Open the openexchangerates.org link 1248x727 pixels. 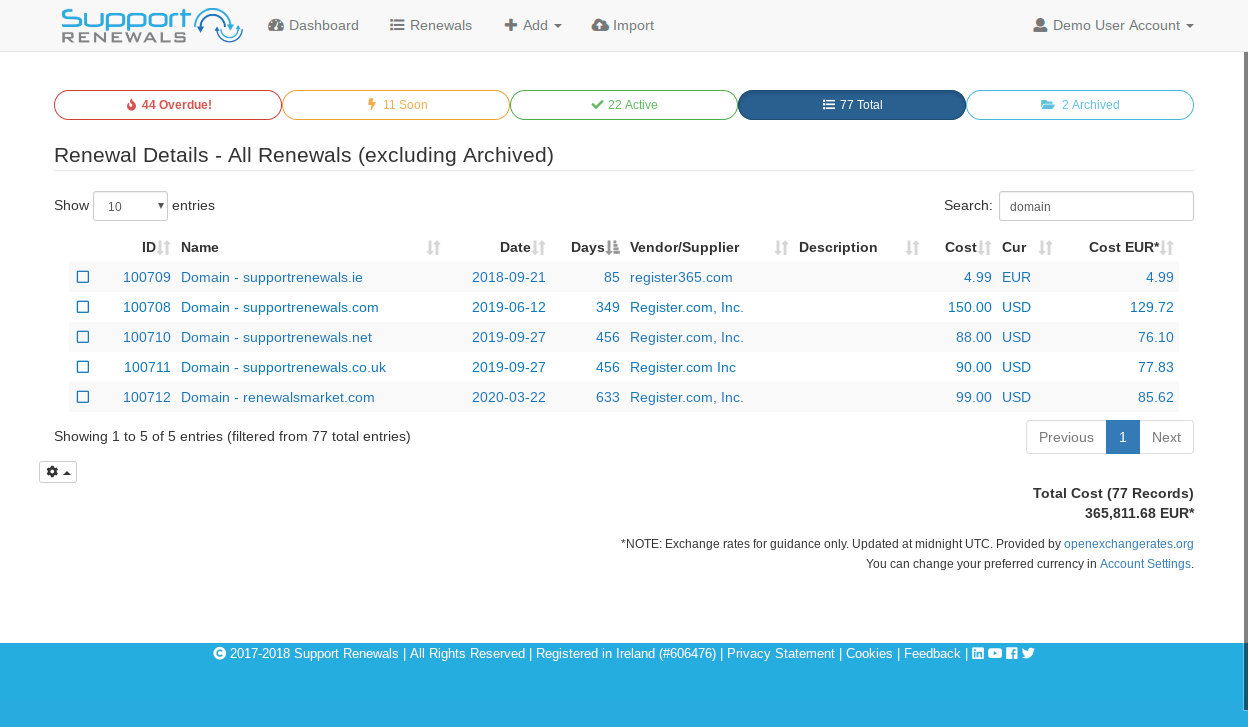click(x=1129, y=544)
